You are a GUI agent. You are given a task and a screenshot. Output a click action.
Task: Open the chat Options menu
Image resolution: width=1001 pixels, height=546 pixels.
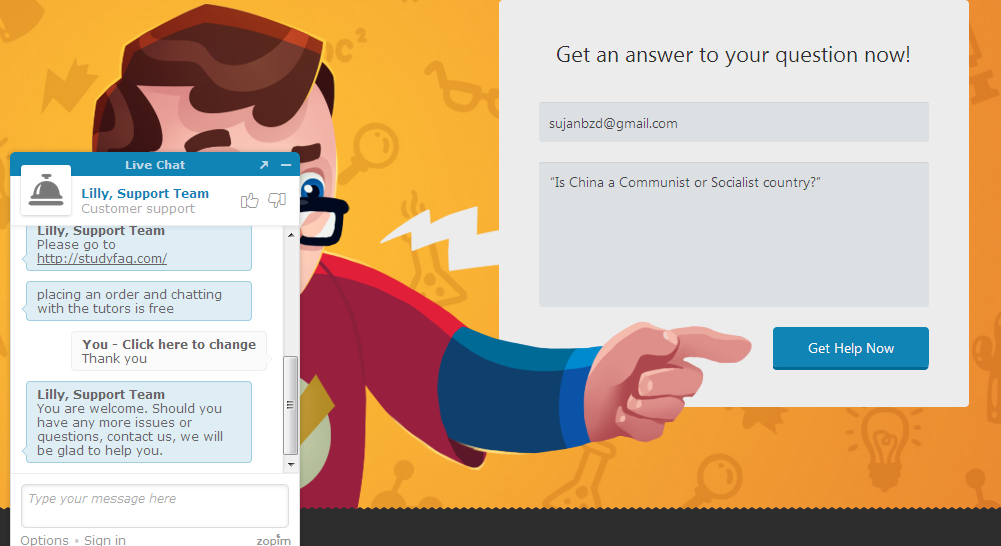coord(44,540)
